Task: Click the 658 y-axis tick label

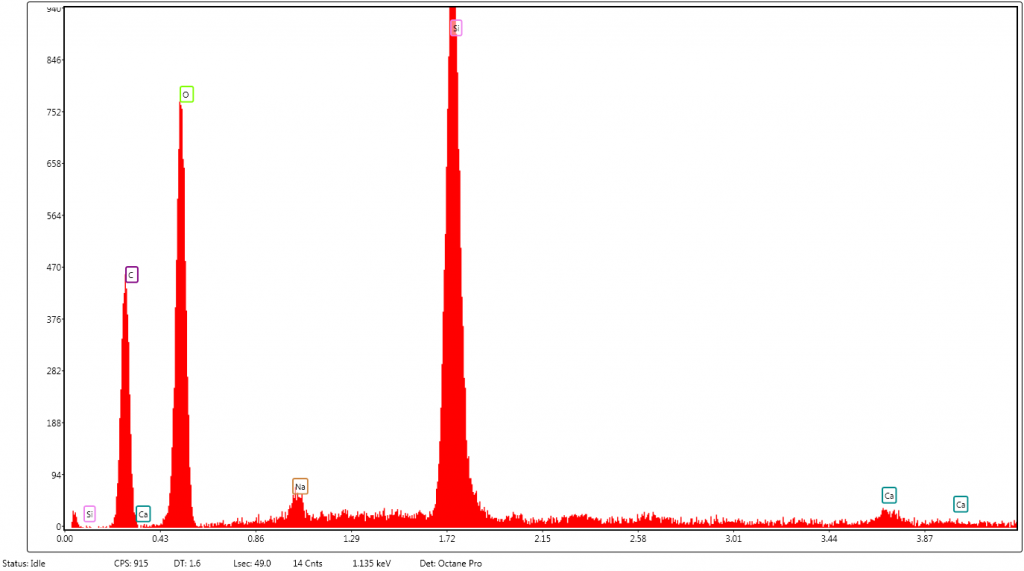Action: click(54, 164)
